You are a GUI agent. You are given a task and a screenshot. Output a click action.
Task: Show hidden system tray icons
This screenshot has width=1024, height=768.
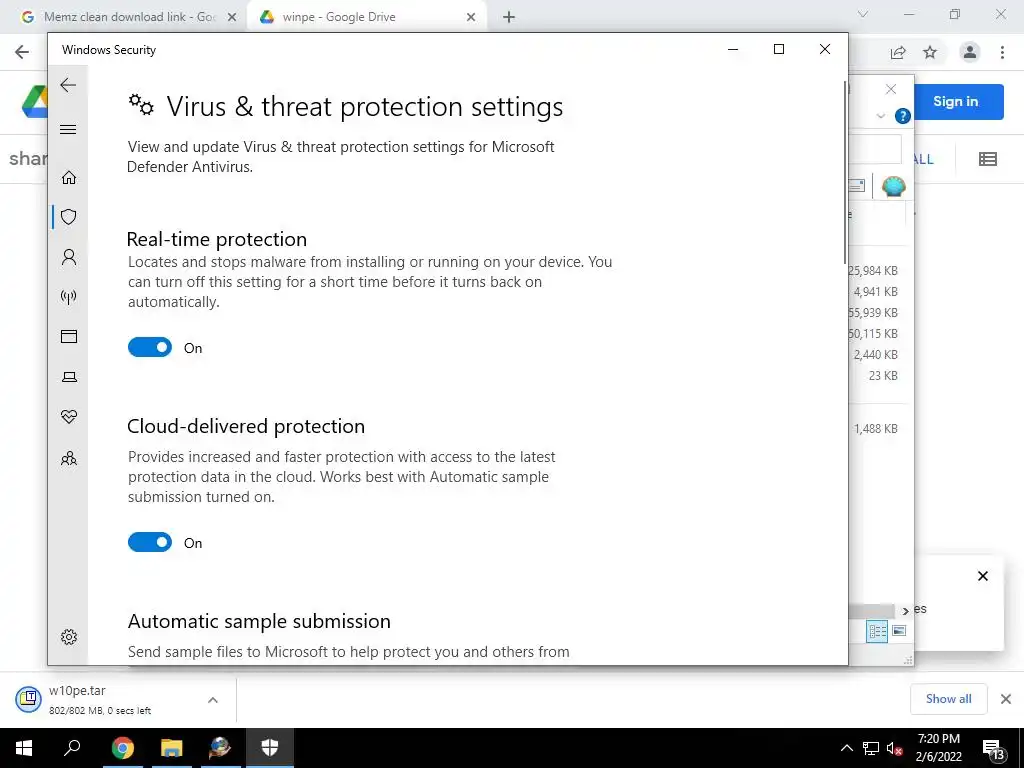pyautogui.click(x=846, y=748)
